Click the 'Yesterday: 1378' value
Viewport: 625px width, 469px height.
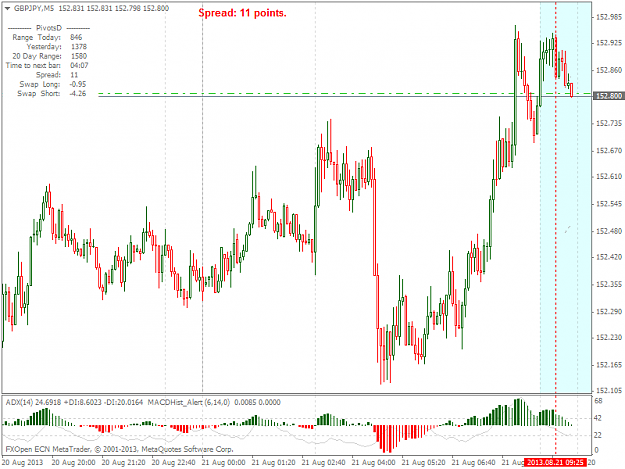point(79,47)
